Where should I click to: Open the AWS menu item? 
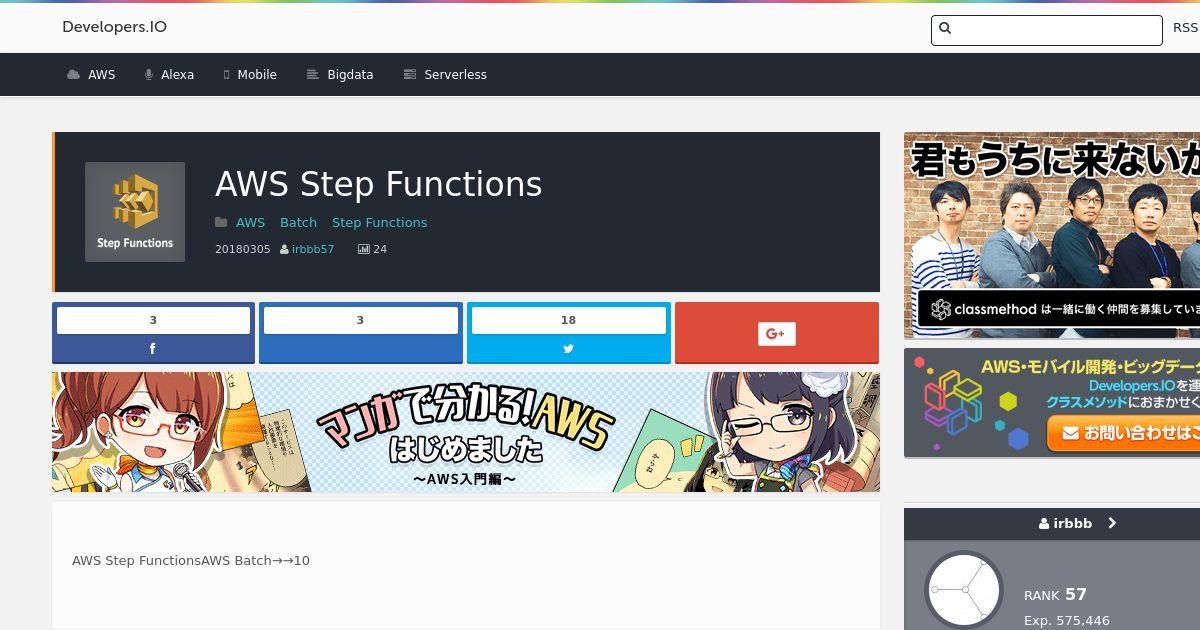(x=101, y=75)
